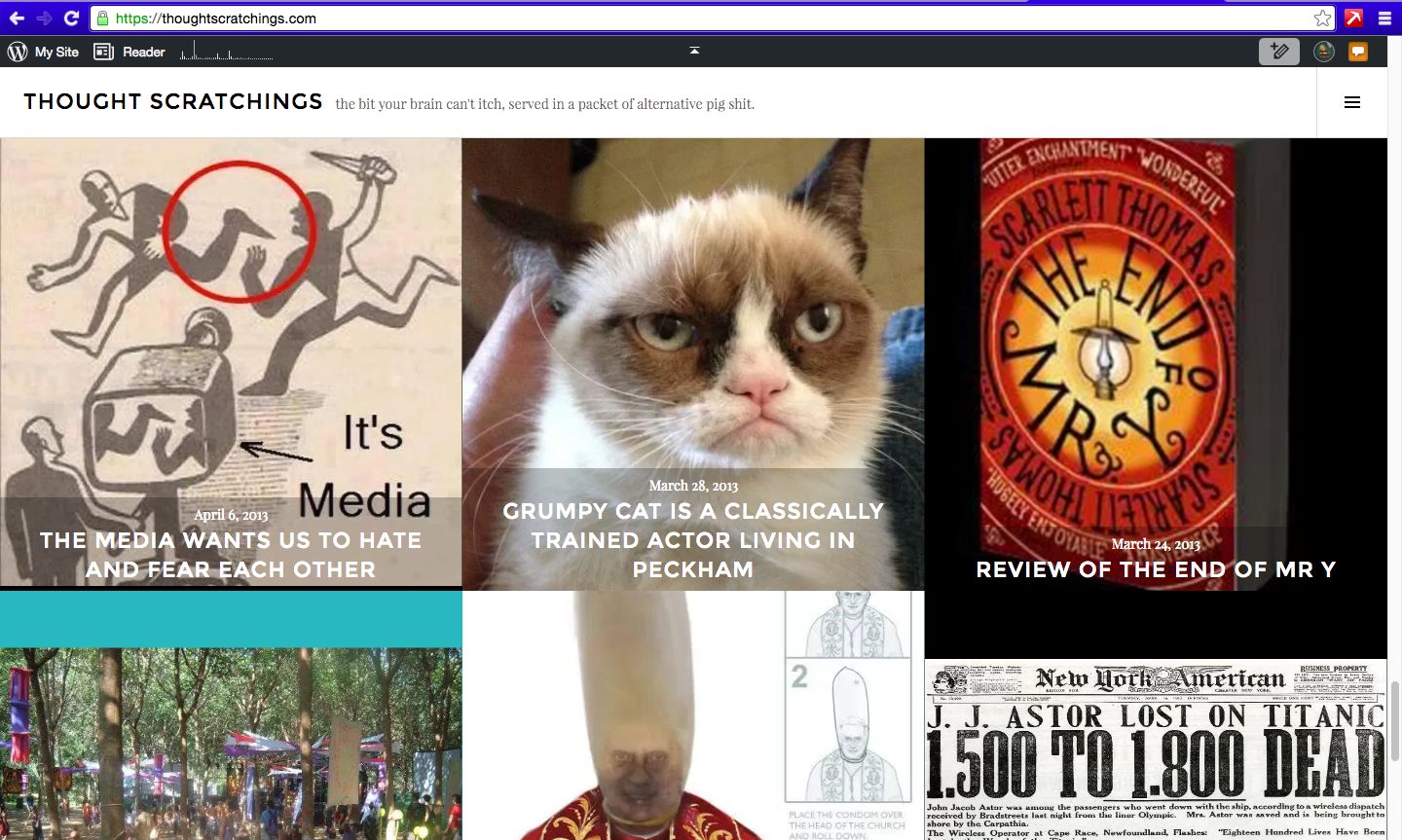Click the address bar URL field
1402x840 pixels.
711,18
